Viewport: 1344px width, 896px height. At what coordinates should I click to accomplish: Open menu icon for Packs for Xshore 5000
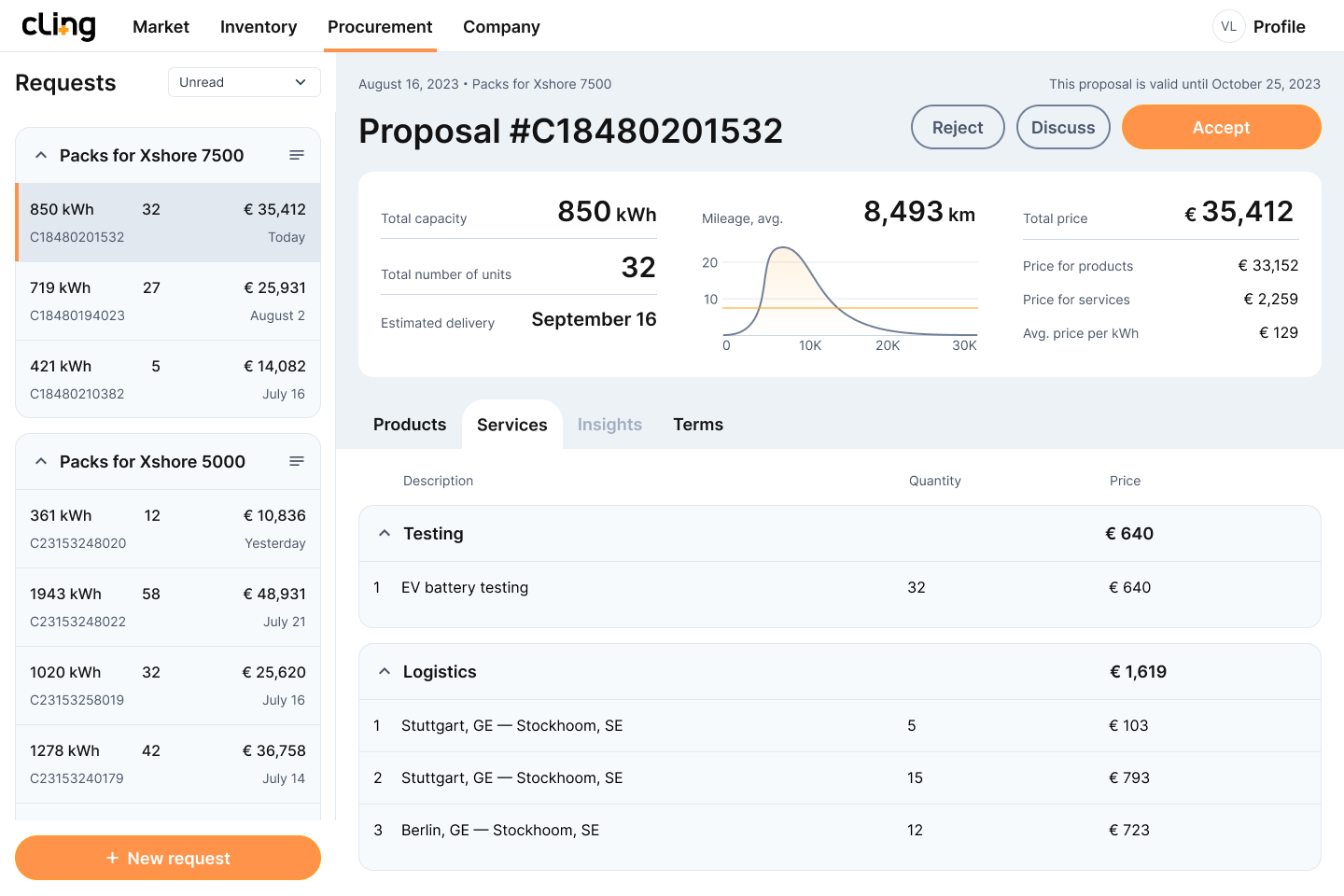coord(297,461)
